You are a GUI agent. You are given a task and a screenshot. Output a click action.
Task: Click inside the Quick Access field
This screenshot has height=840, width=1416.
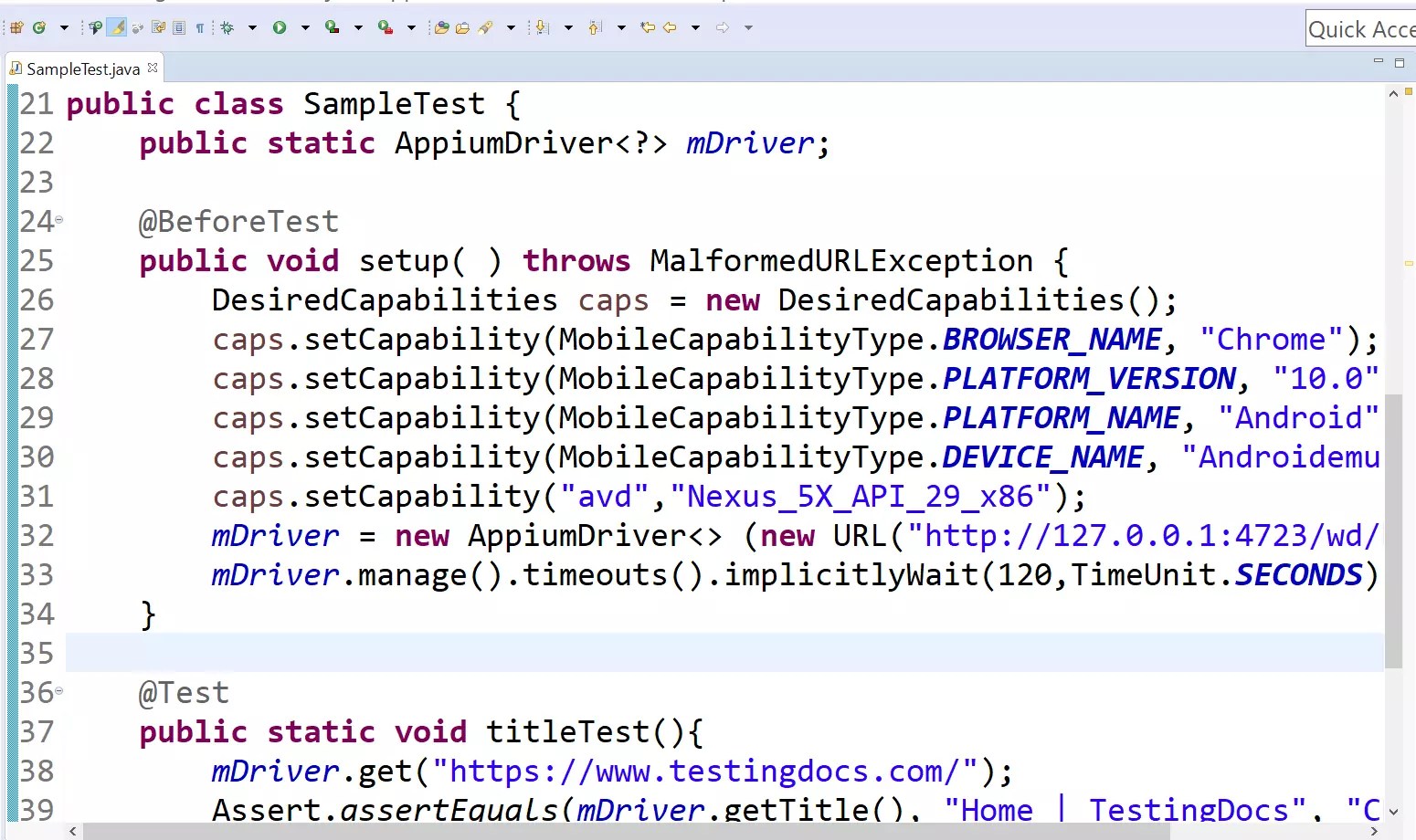(1361, 28)
